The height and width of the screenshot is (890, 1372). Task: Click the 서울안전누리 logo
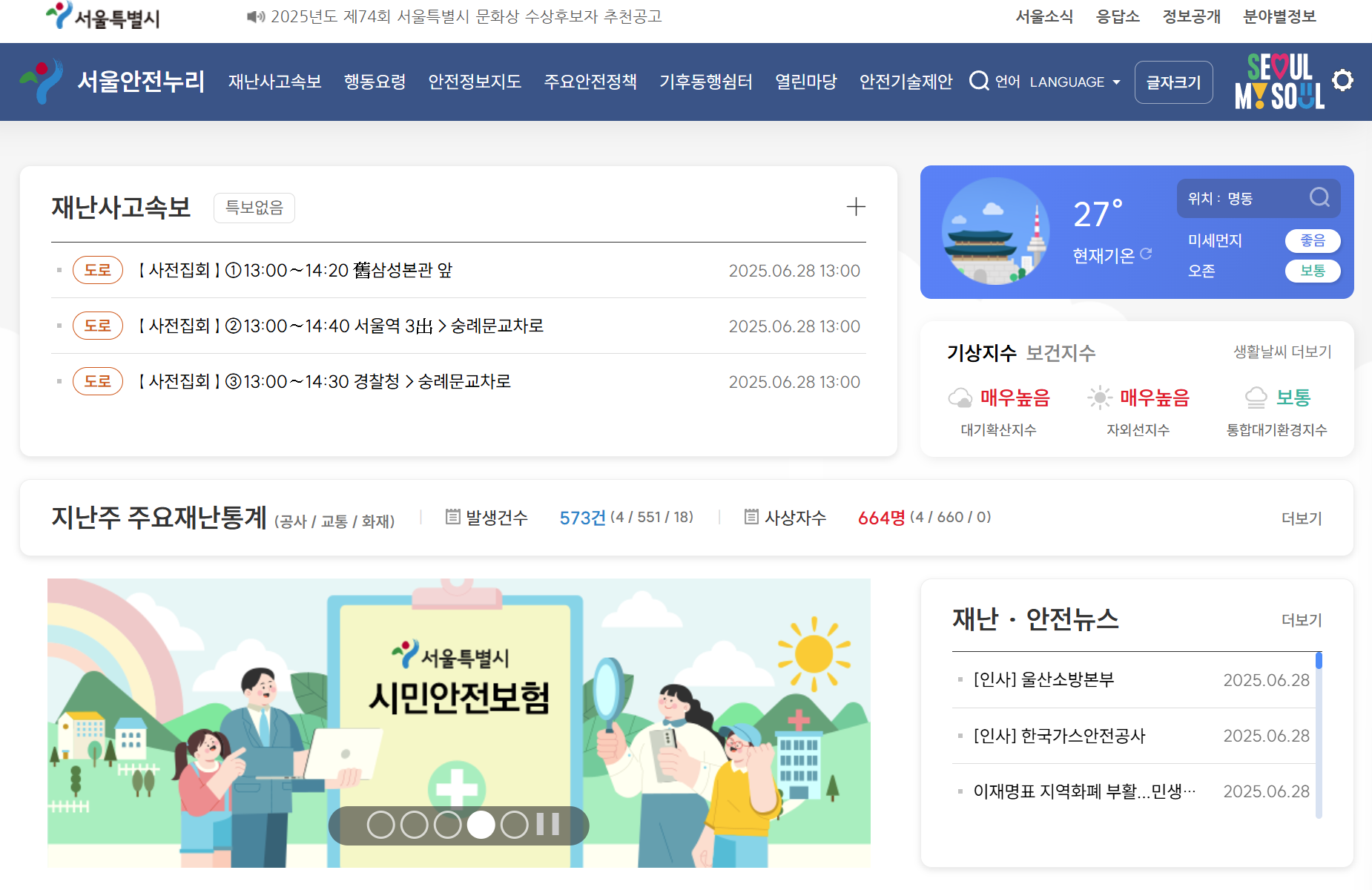coord(112,82)
